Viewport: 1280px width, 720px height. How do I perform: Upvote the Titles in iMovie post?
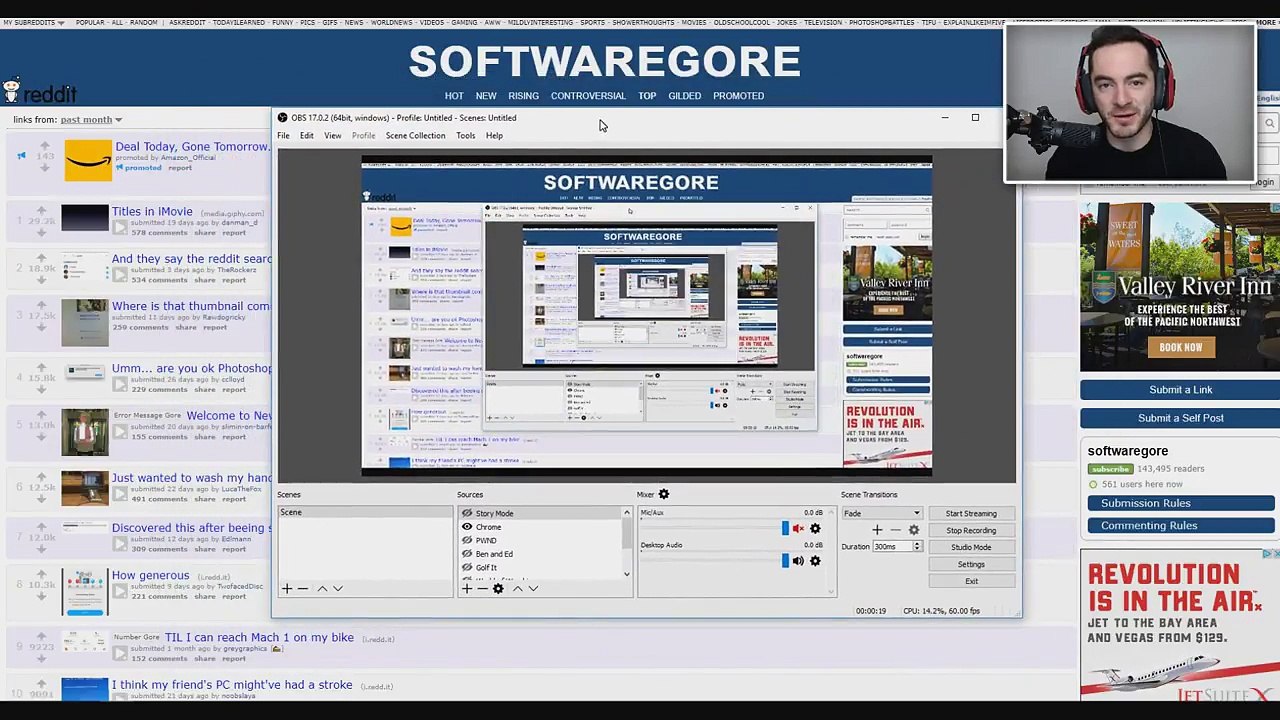[42, 209]
